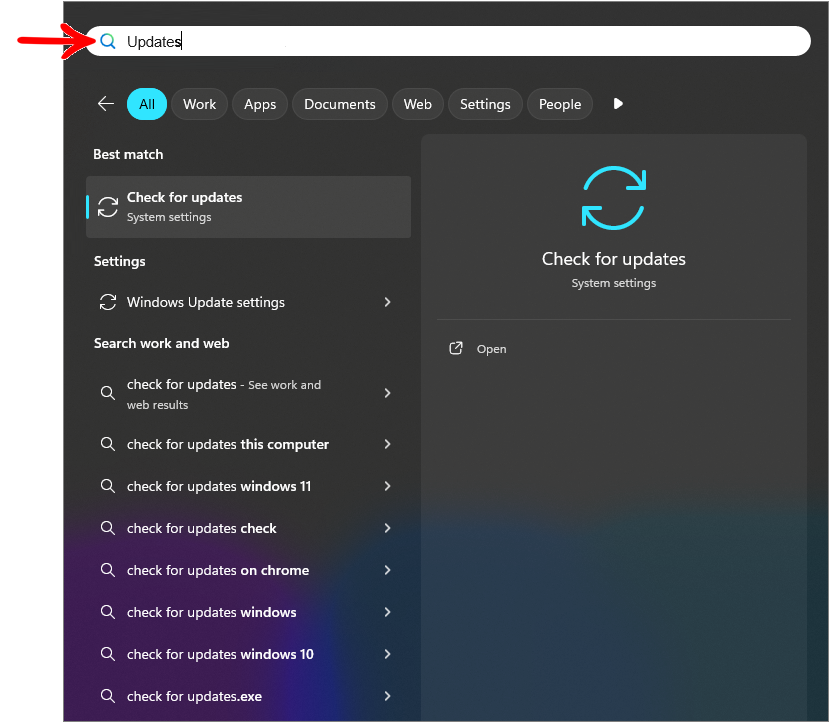Viewport: 829px width, 724px height.
Task: Switch to the Apps filter tab
Action: [260, 104]
